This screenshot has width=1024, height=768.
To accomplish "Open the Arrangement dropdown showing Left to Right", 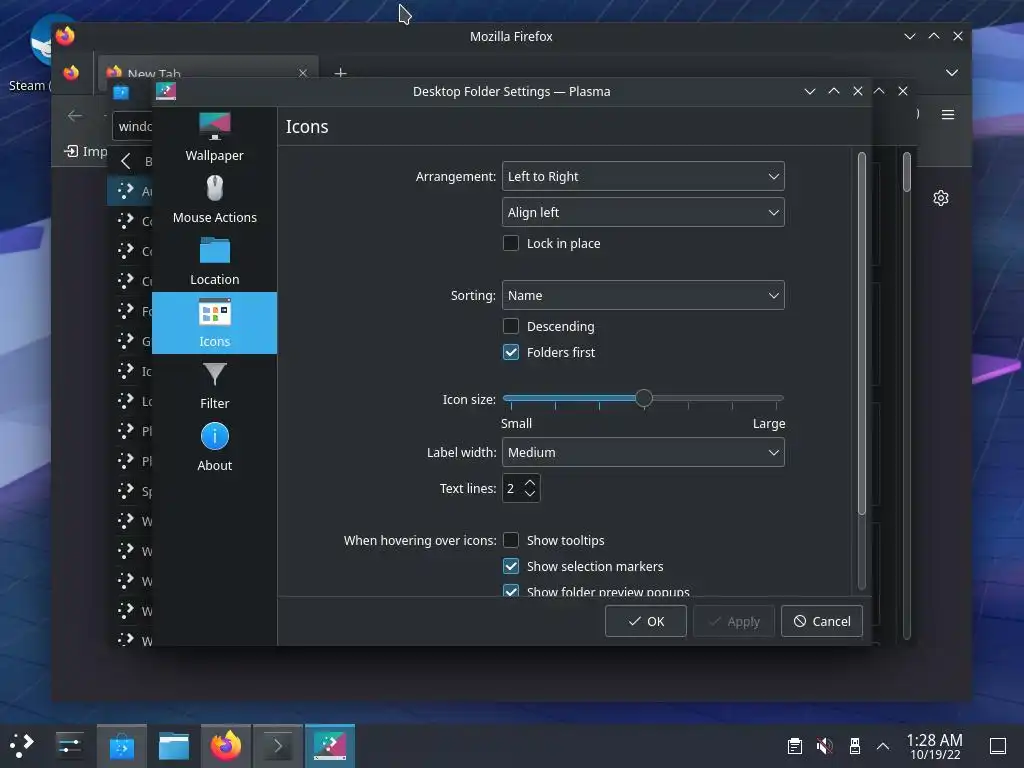I will click(643, 176).
